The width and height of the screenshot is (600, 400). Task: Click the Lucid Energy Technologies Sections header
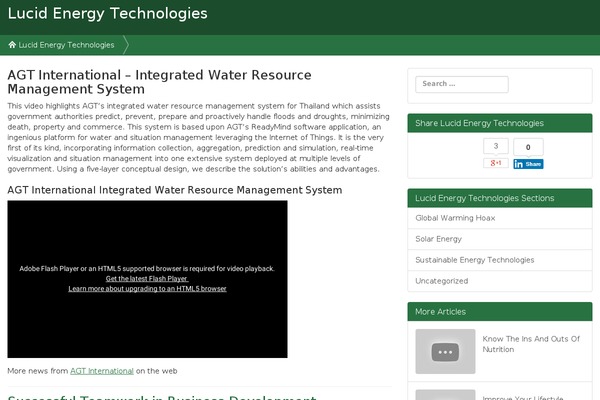click(500, 198)
